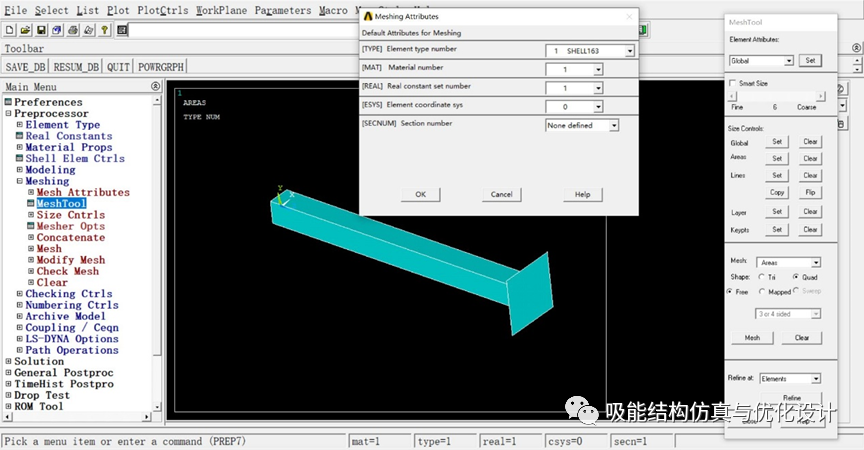Select the Tri shape radio button
The image size is (864, 450).
click(762, 277)
